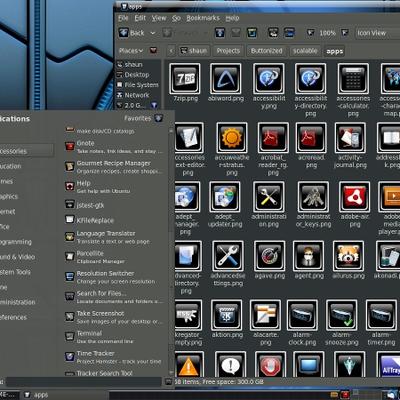The height and width of the screenshot is (400, 400).
Task: Select the alarm-snooze.png icon
Action: (342, 315)
